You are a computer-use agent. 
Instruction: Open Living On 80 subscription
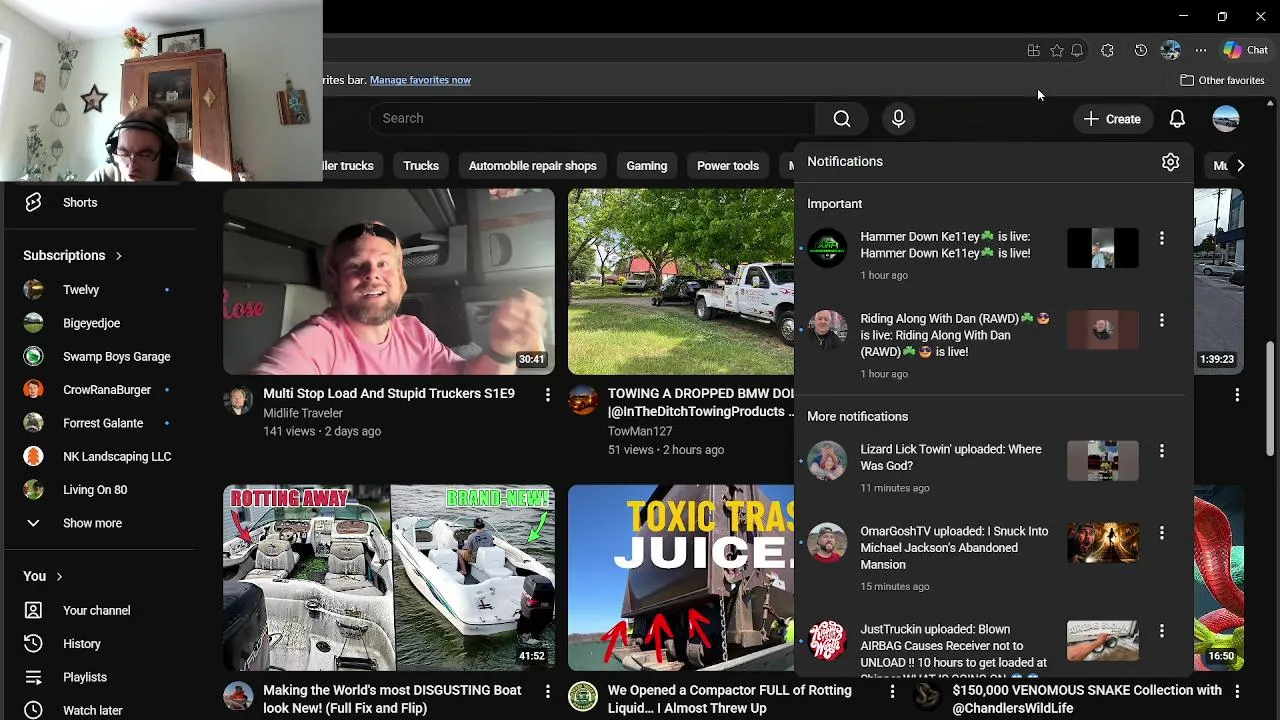(96, 490)
